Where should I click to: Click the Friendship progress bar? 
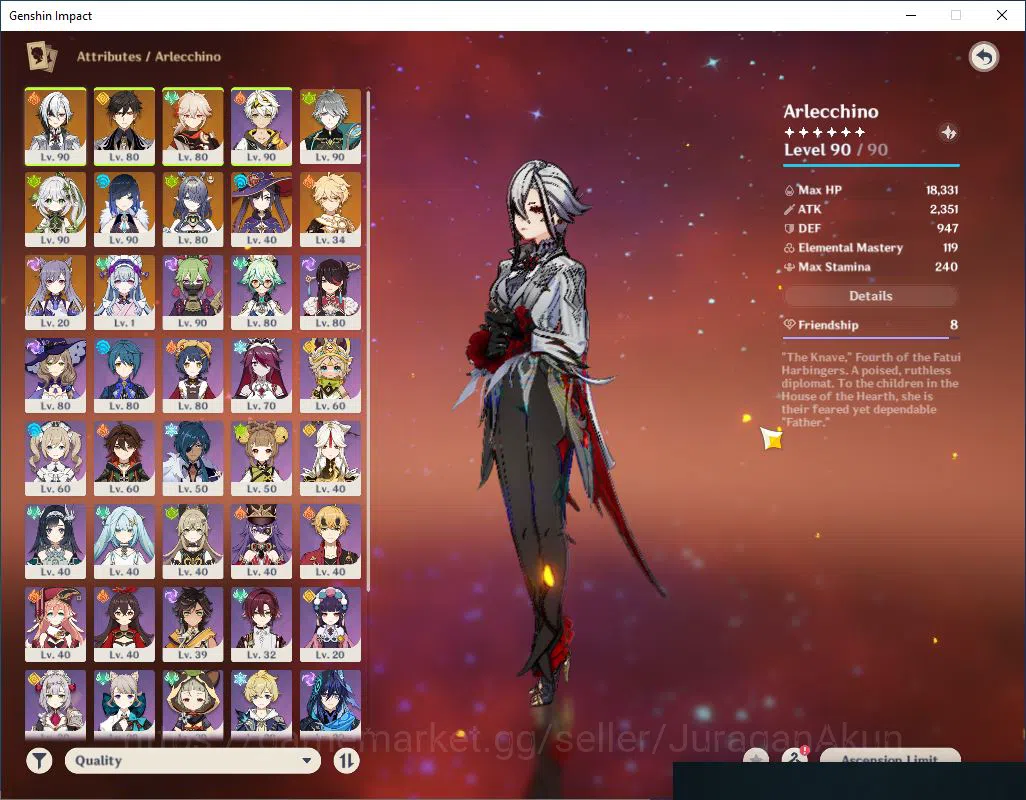coord(871,338)
